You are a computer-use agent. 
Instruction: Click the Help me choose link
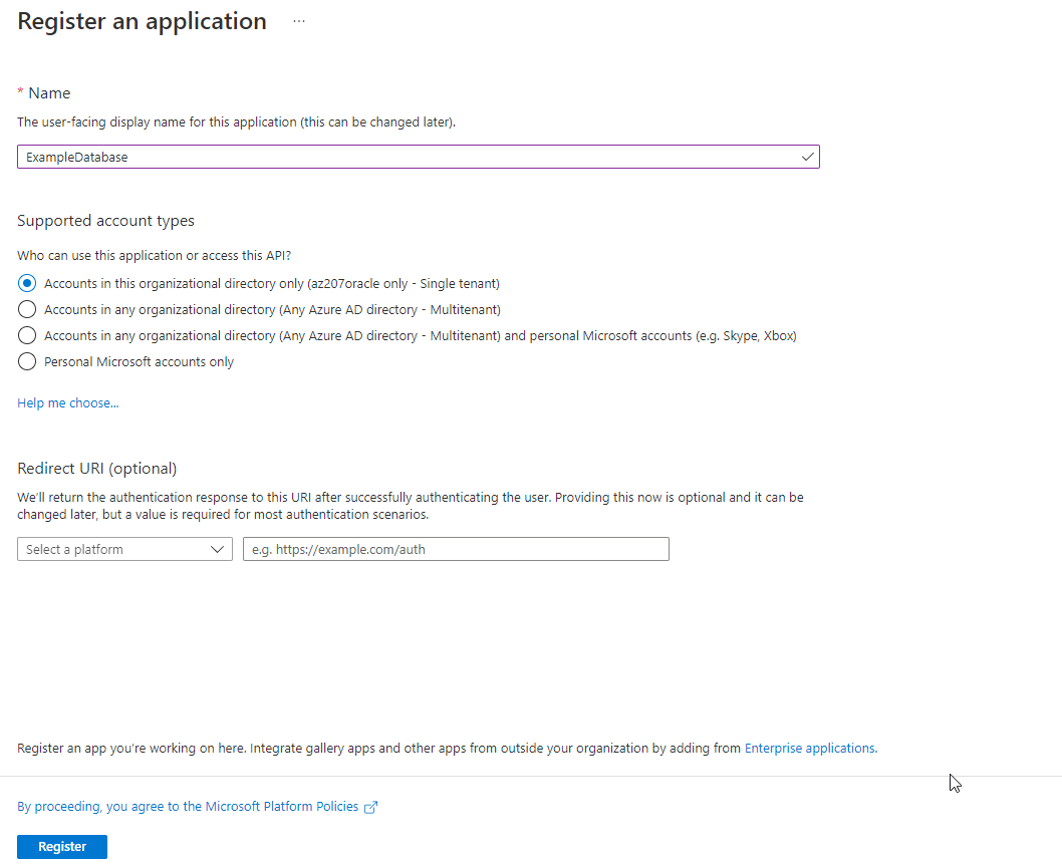[x=67, y=402]
